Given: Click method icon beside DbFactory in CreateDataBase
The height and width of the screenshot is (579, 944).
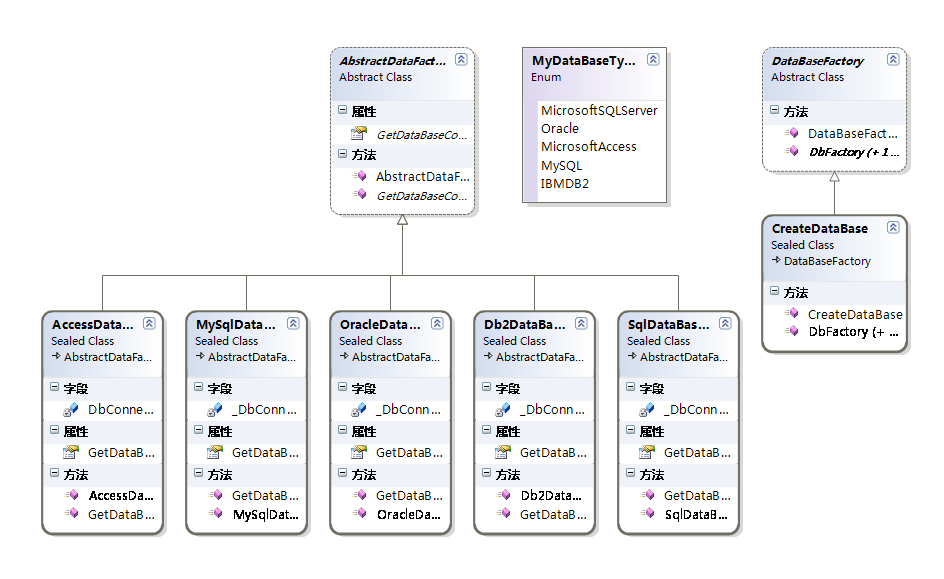Looking at the screenshot, I should [x=792, y=330].
